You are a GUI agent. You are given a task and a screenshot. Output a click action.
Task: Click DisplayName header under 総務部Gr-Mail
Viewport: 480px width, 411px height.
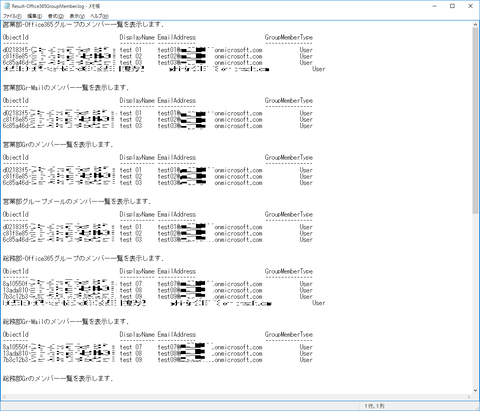(x=137, y=334)
